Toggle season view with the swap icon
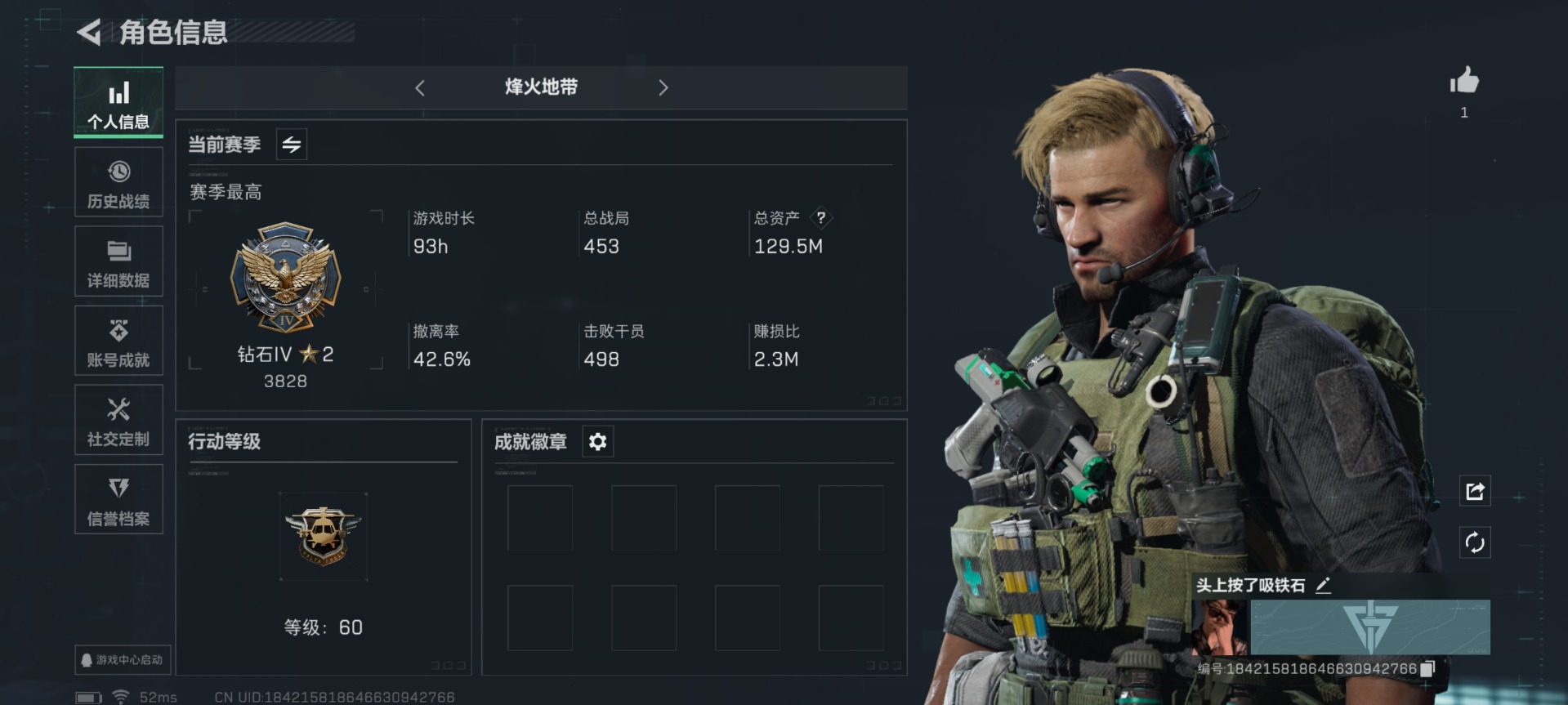Viewport: 1568px width, 705px height. 292,145
